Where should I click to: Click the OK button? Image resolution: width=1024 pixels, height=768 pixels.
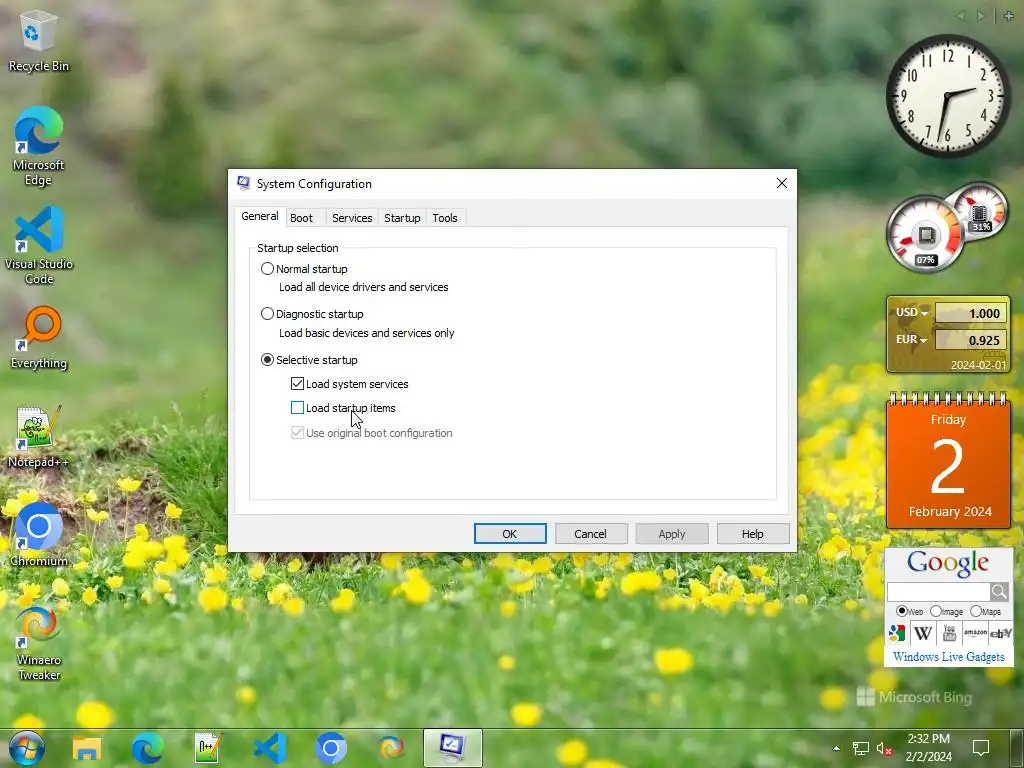(x=510, y=534)
